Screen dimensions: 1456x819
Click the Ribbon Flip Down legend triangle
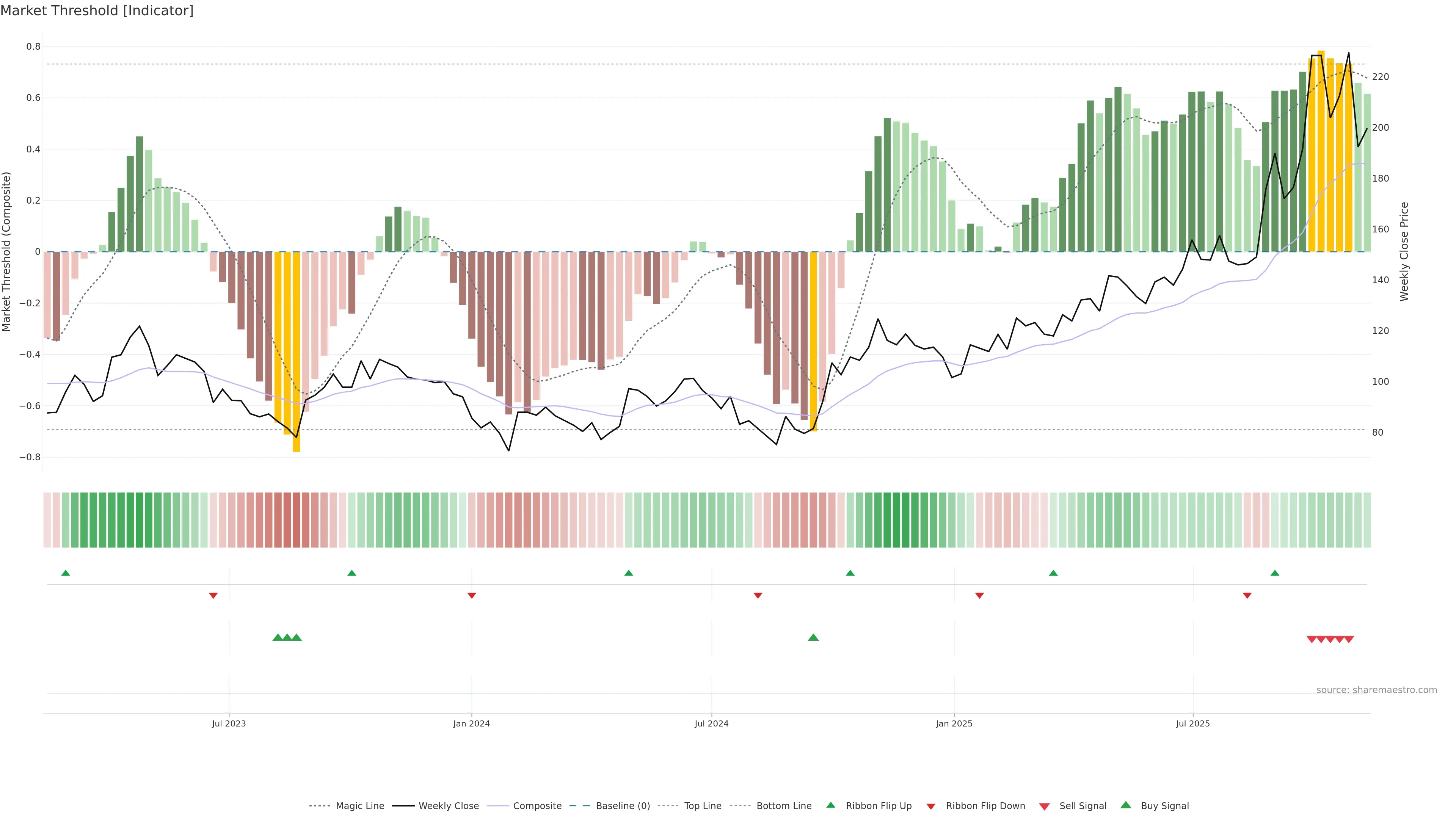(931, 806)
